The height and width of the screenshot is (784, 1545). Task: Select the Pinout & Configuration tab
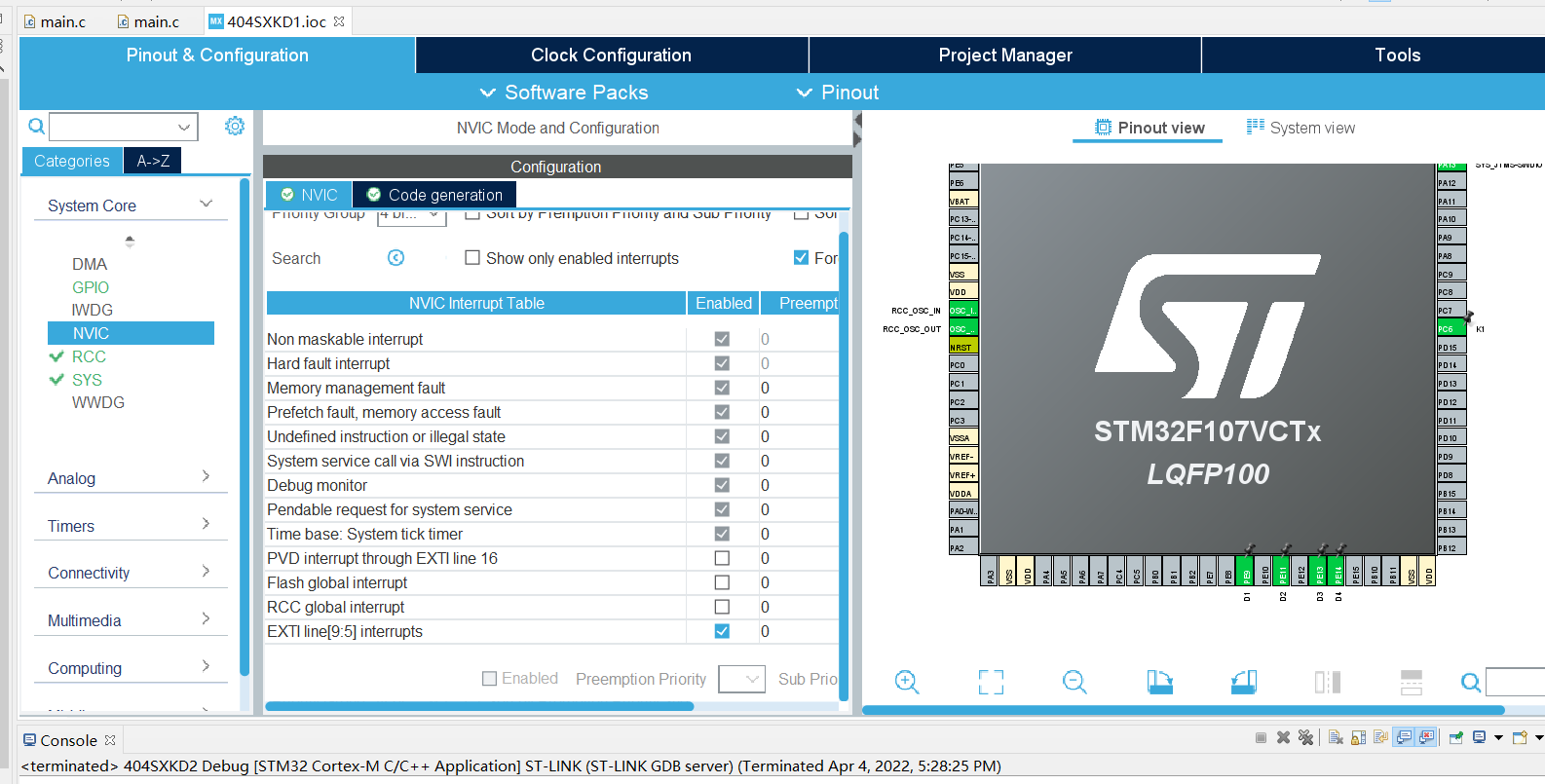point(217,56)
